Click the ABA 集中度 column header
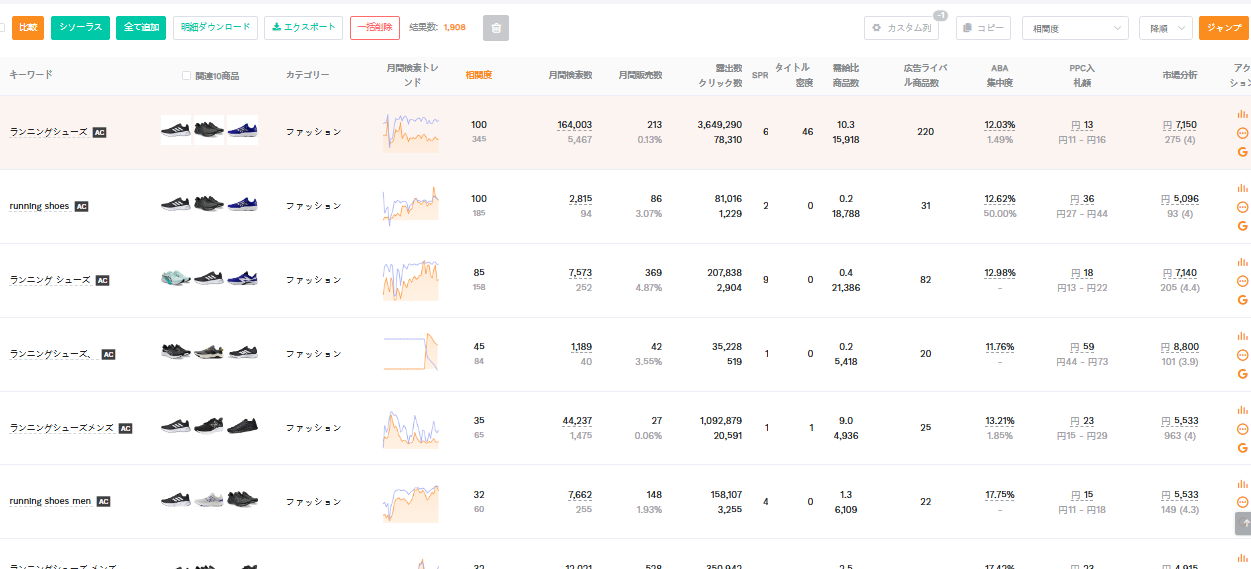Viewport: 1251px width, 569px height. tap(999, 75)
